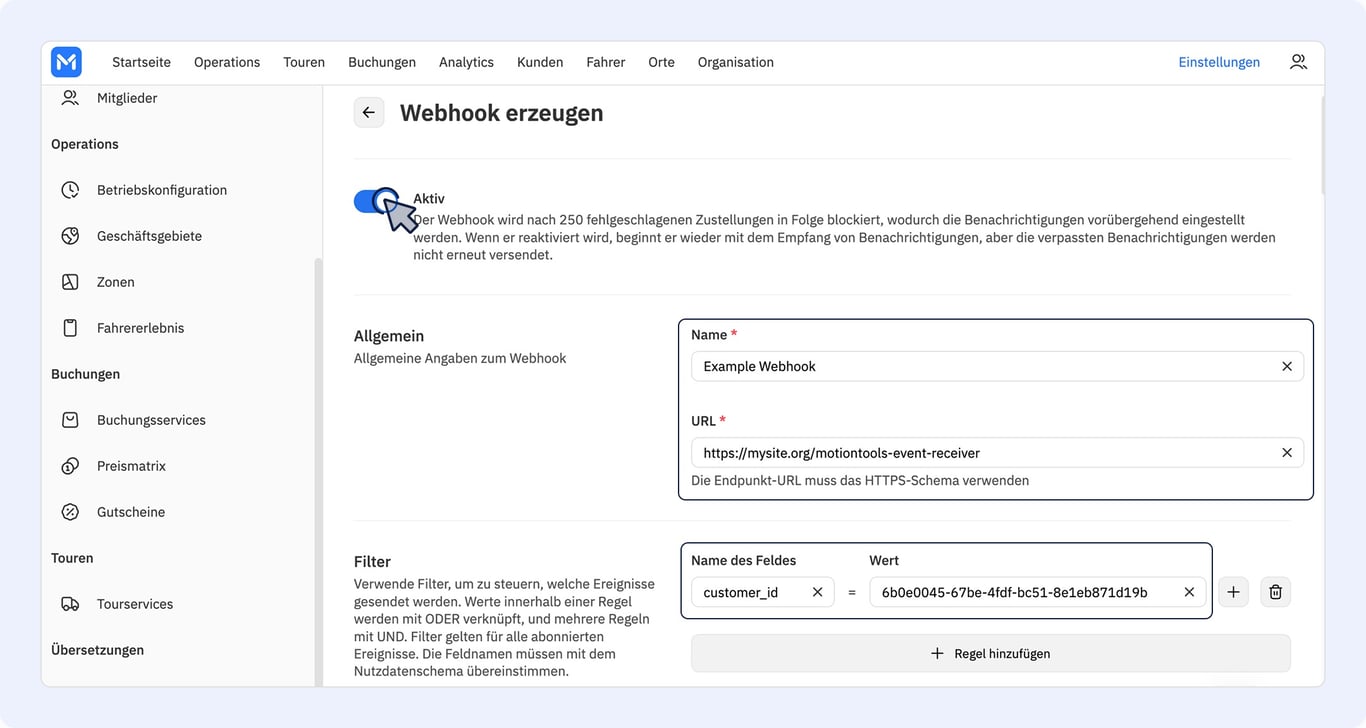Click the Geschäftsgebiete globe icon
This screenshot has height=728, width=1366.
(70, 236)
